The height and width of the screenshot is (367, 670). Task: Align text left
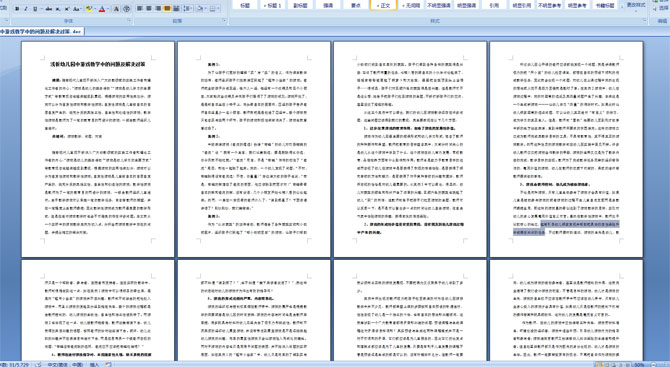tap(140, 9)
